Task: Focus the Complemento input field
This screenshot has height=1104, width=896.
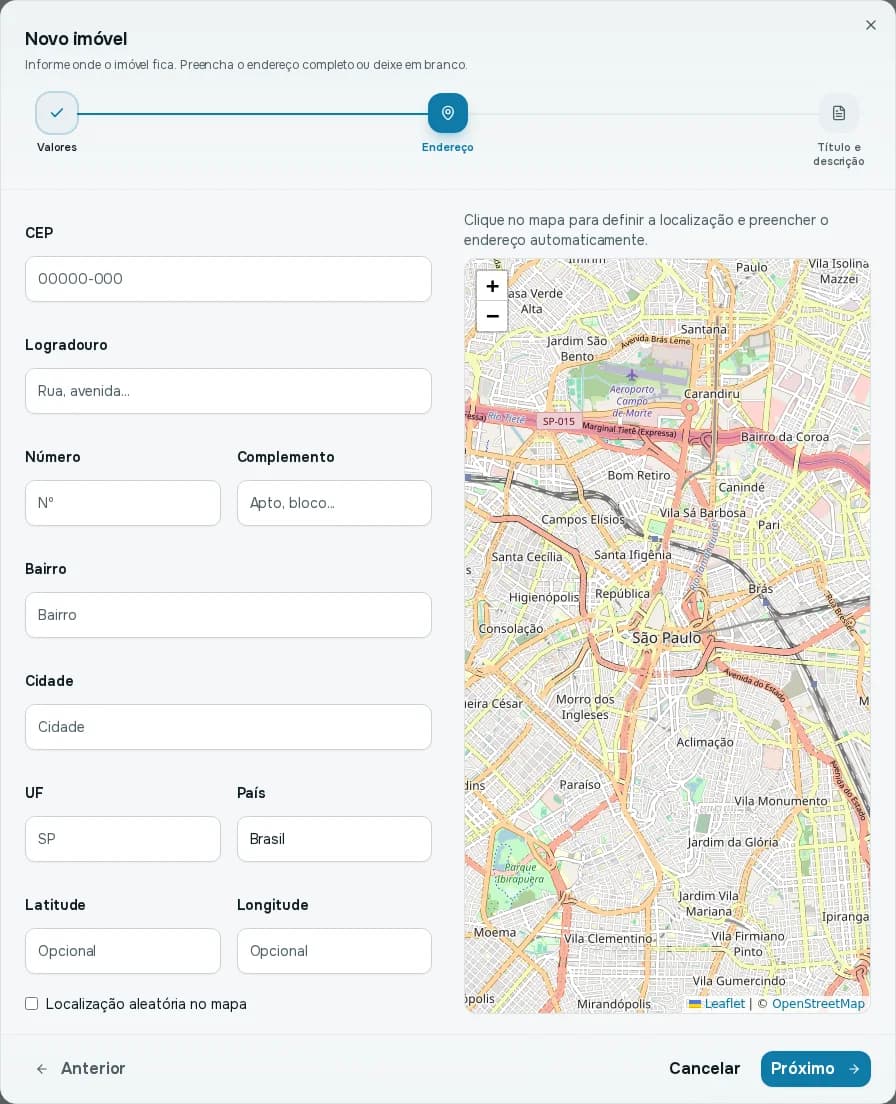Action: pos(334,503)
